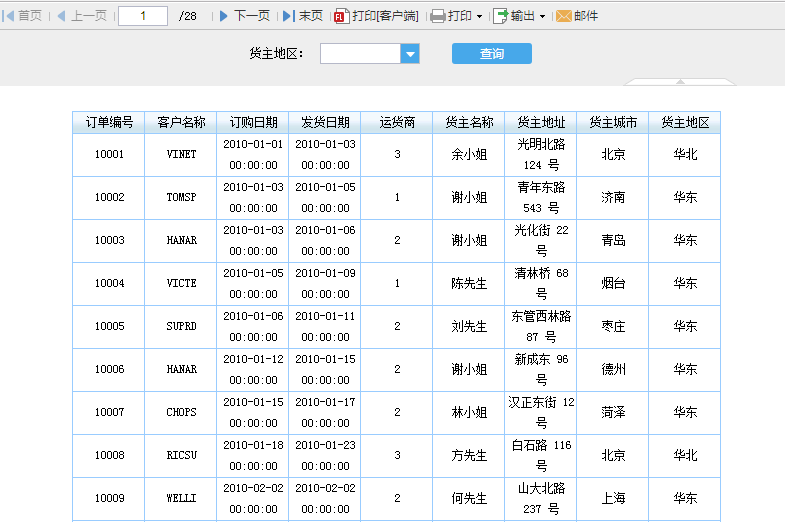Expand the 输出 export dropdown arrow
Image resolution: width=785 pixels, height=522 pixels.
coord(543,17)
